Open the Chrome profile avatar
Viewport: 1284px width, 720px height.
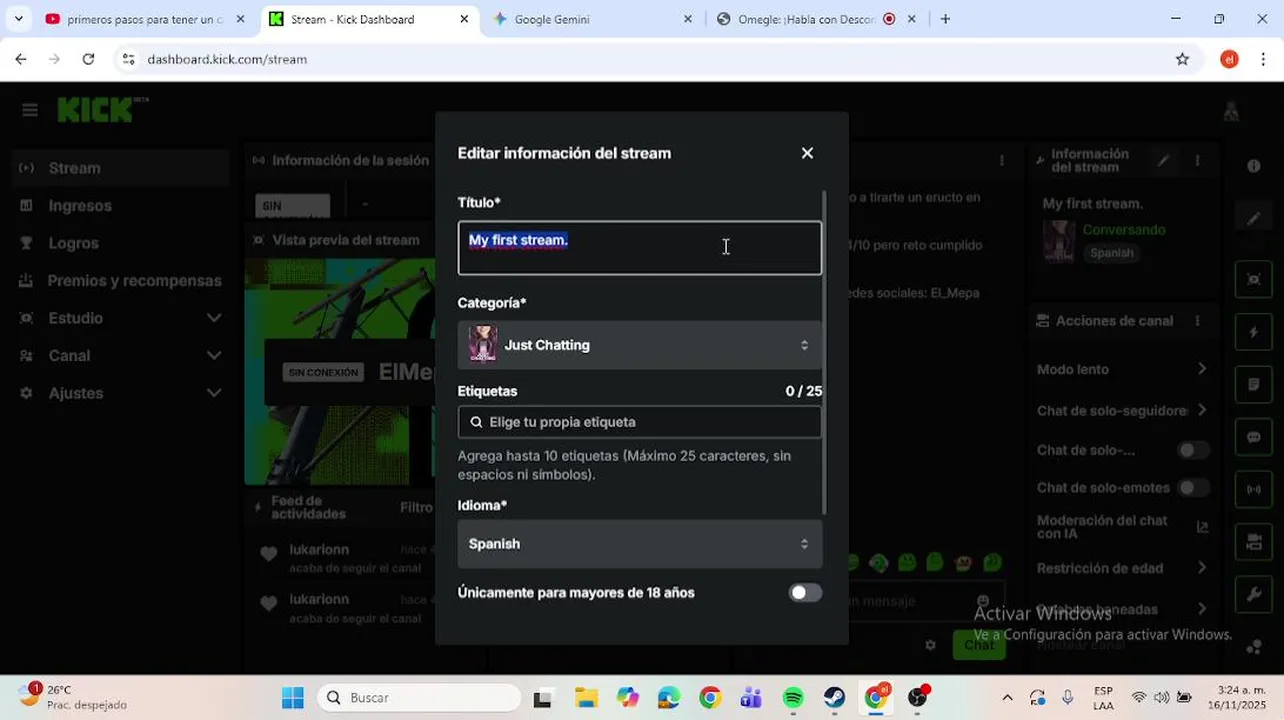tap(1229, 59)
